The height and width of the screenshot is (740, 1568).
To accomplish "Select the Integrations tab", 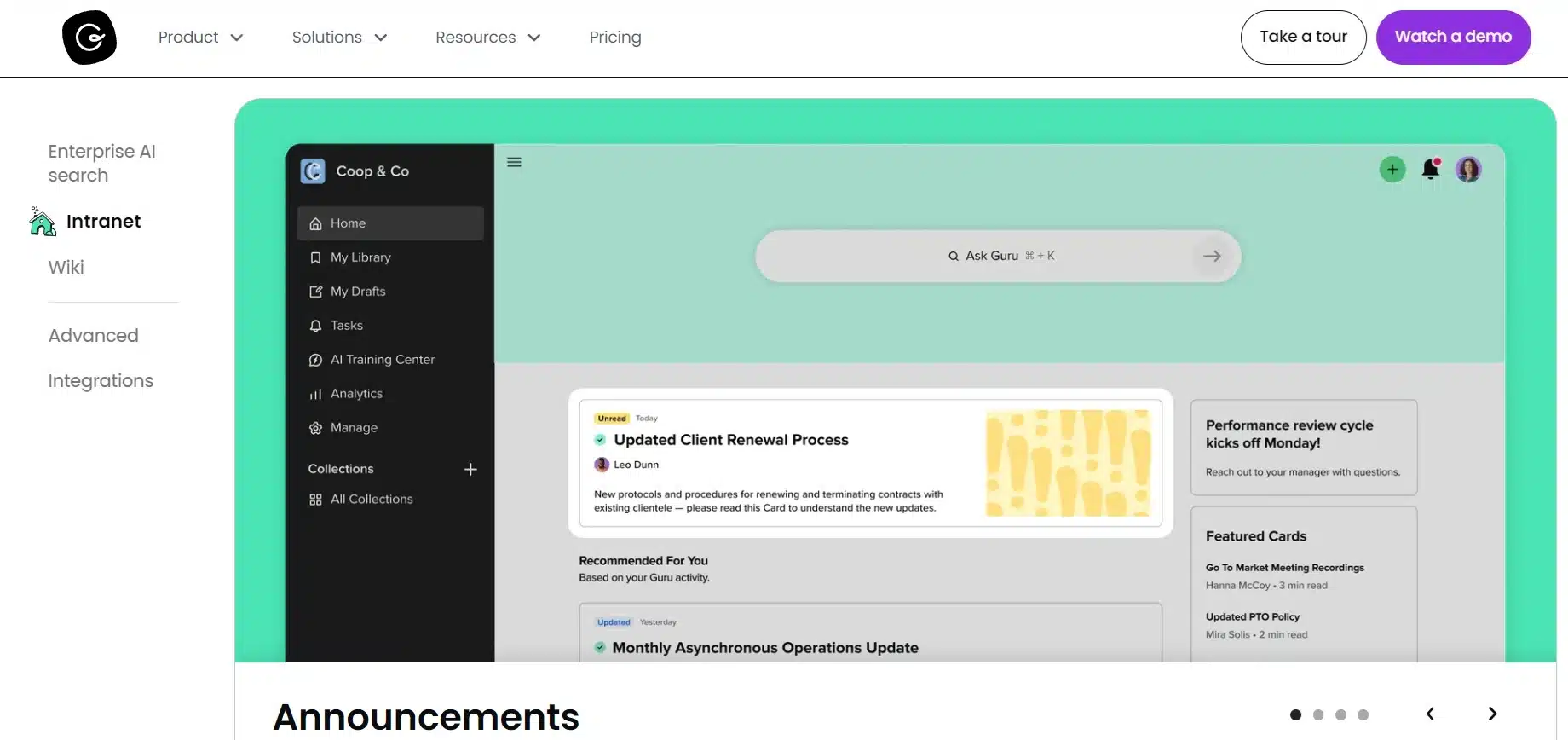I will coord(101,381).
